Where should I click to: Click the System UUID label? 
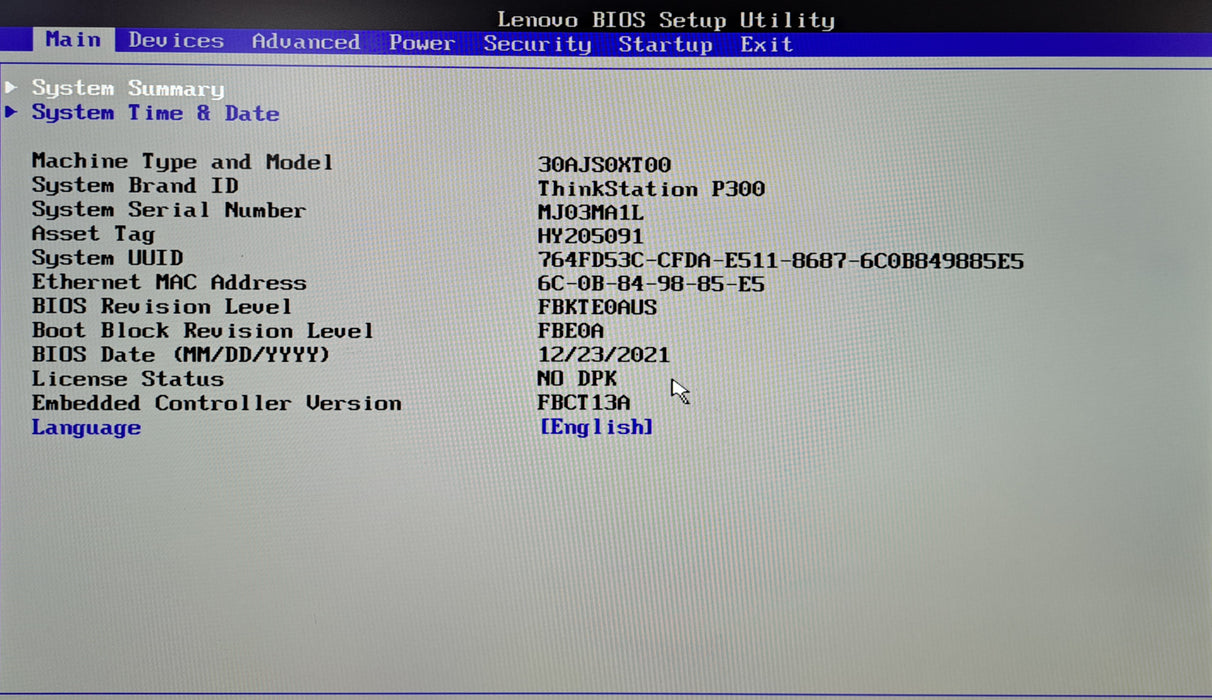coord(107,258)
